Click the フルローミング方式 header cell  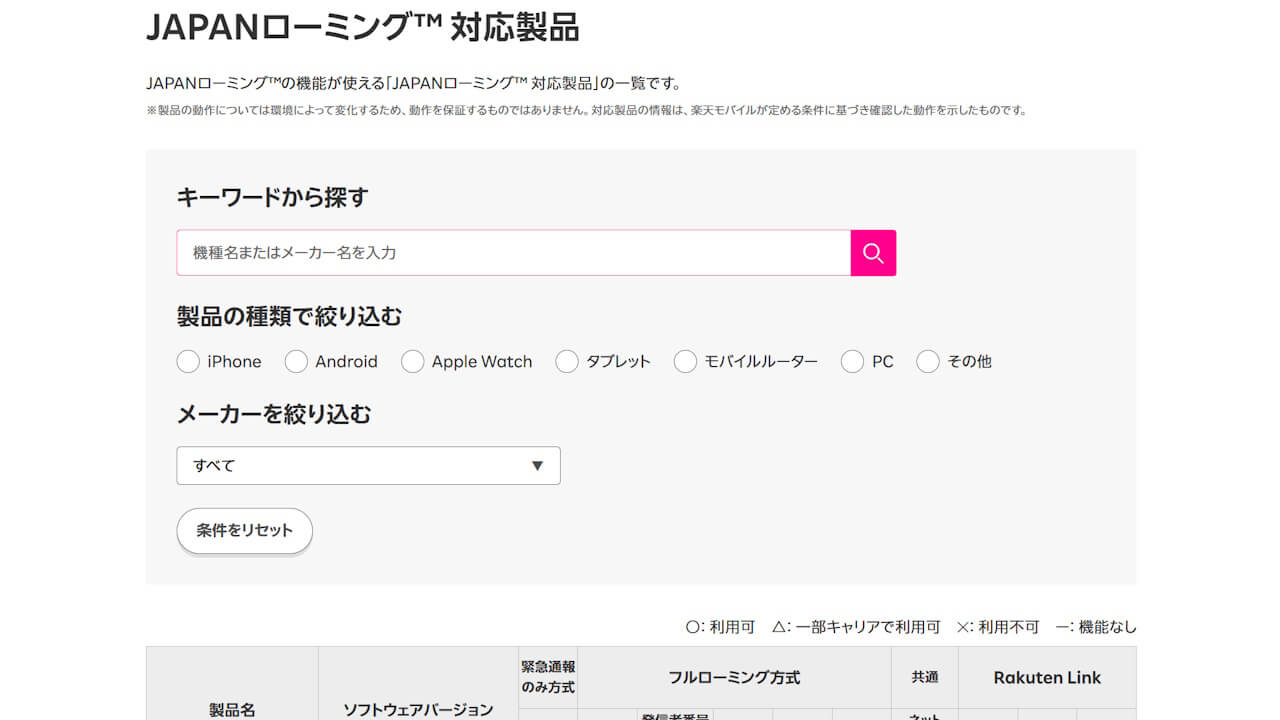734,678
